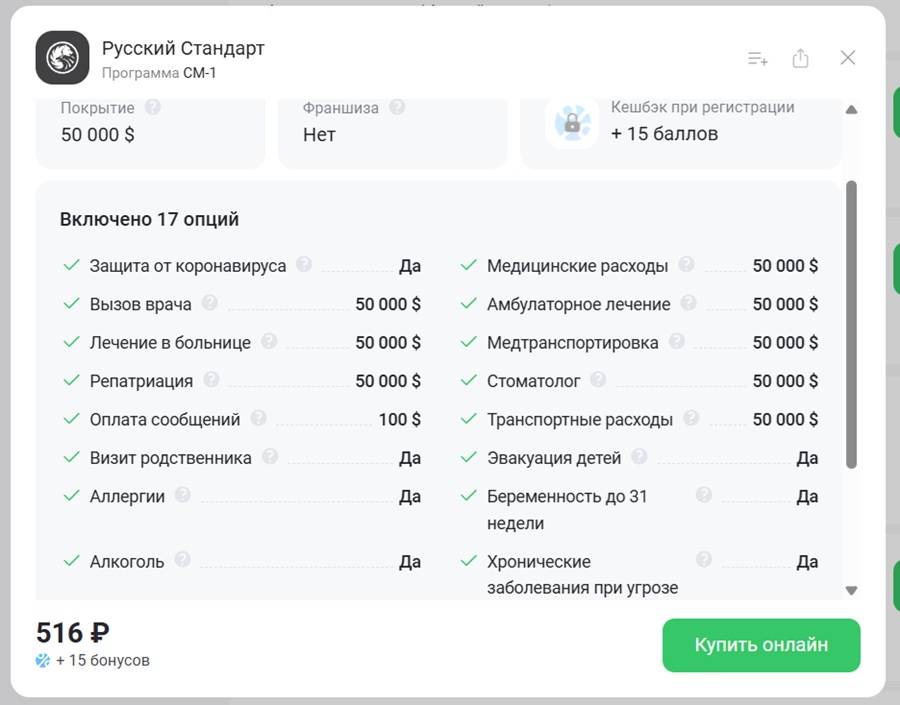This screenshot has height=705, width=900.
Task: Click the Аллергии option label
Action: 127,497
